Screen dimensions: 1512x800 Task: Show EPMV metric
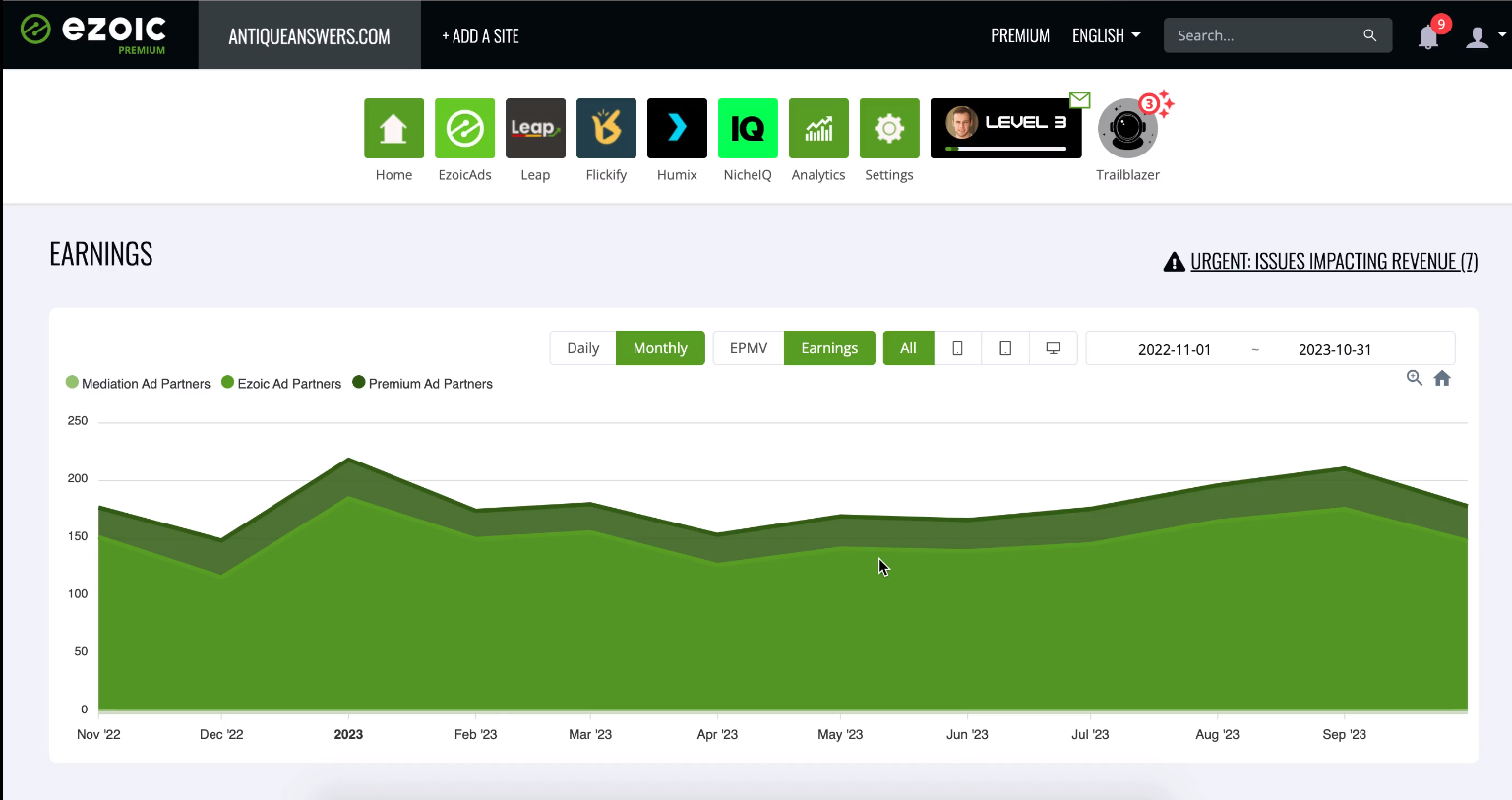[x=749, y=348]
